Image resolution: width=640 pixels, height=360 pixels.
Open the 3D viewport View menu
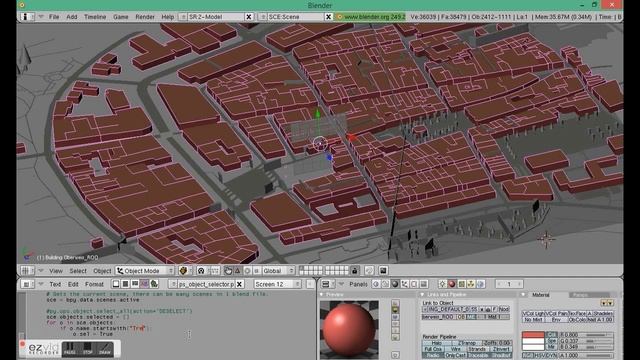[56, 271]
